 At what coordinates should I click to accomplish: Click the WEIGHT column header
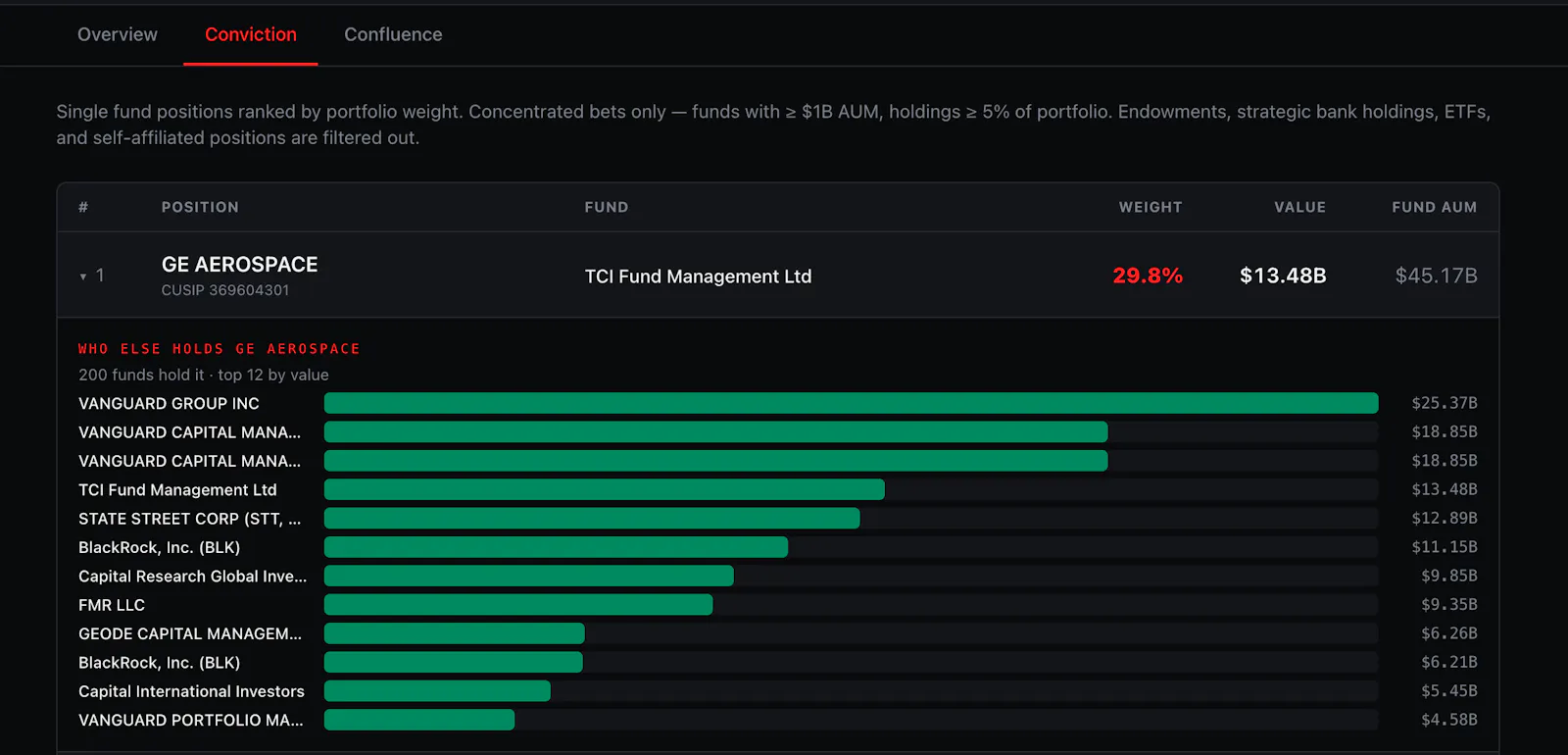coord(1151,207)
